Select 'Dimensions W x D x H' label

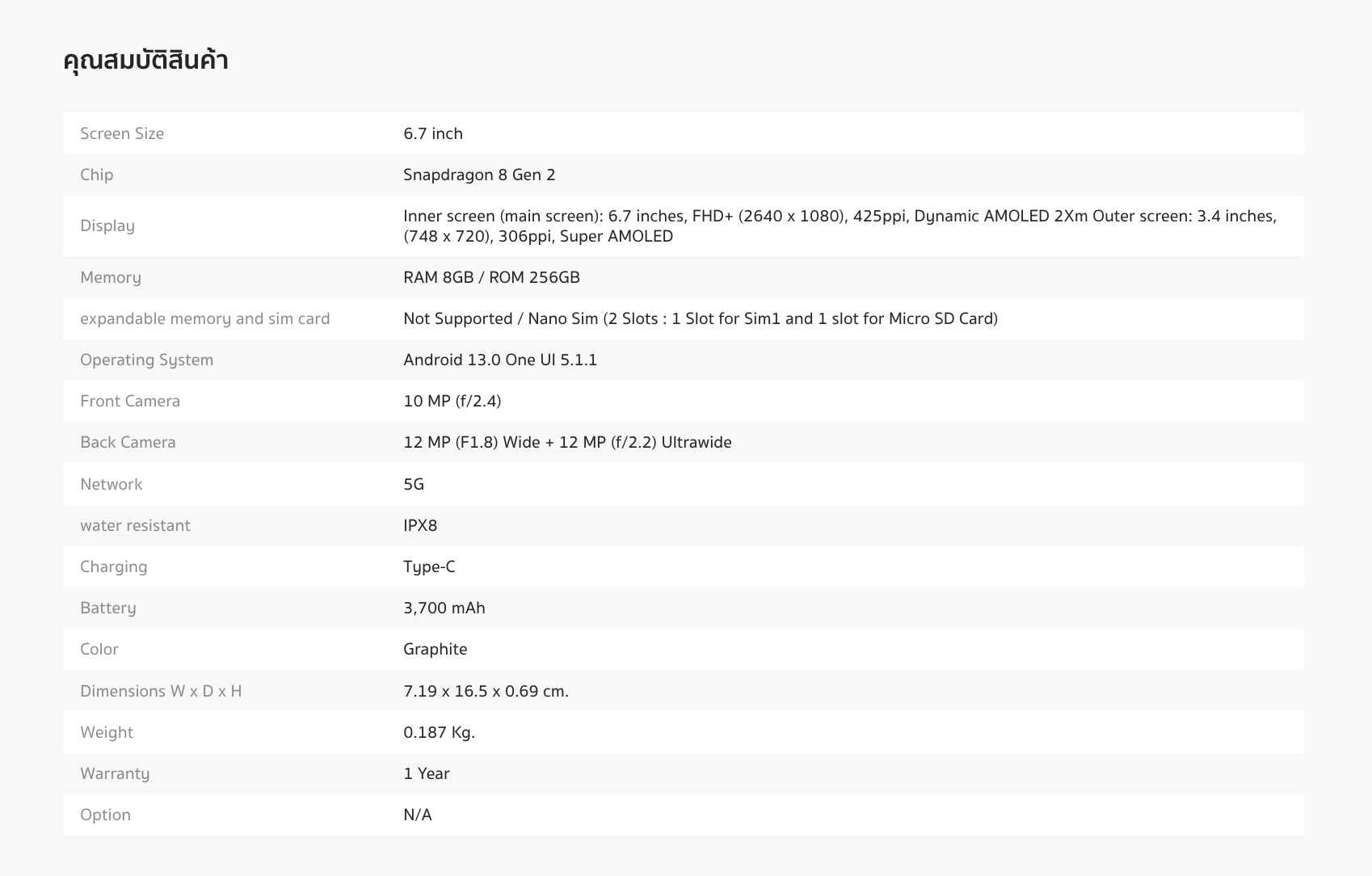[x=161, y=691]
